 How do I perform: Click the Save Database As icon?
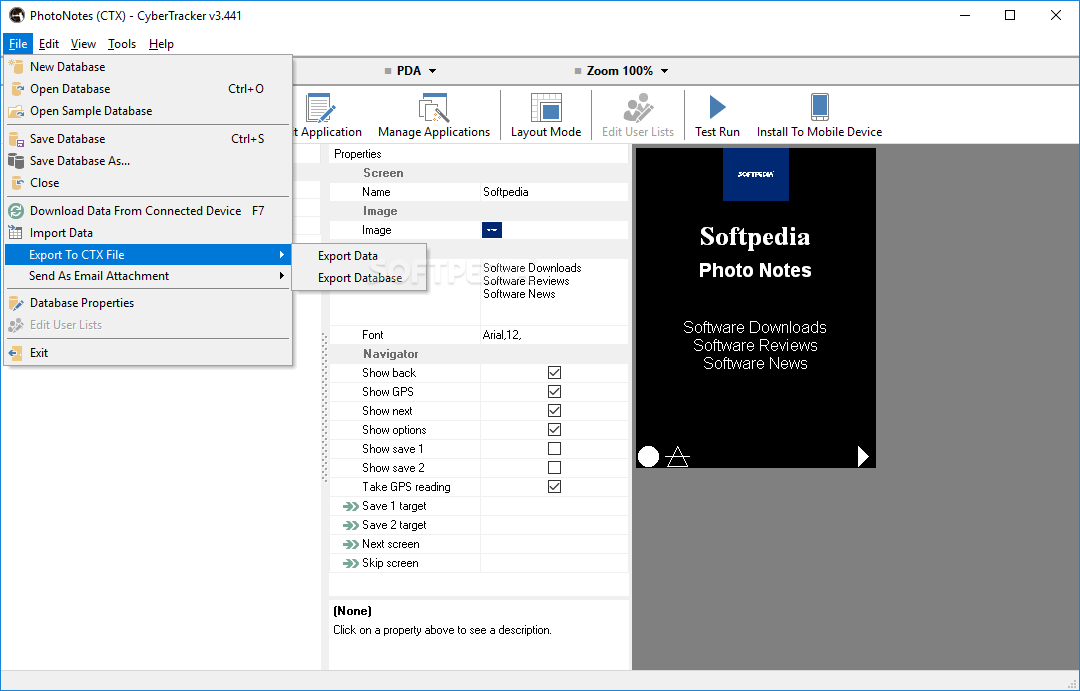(16, 161)
